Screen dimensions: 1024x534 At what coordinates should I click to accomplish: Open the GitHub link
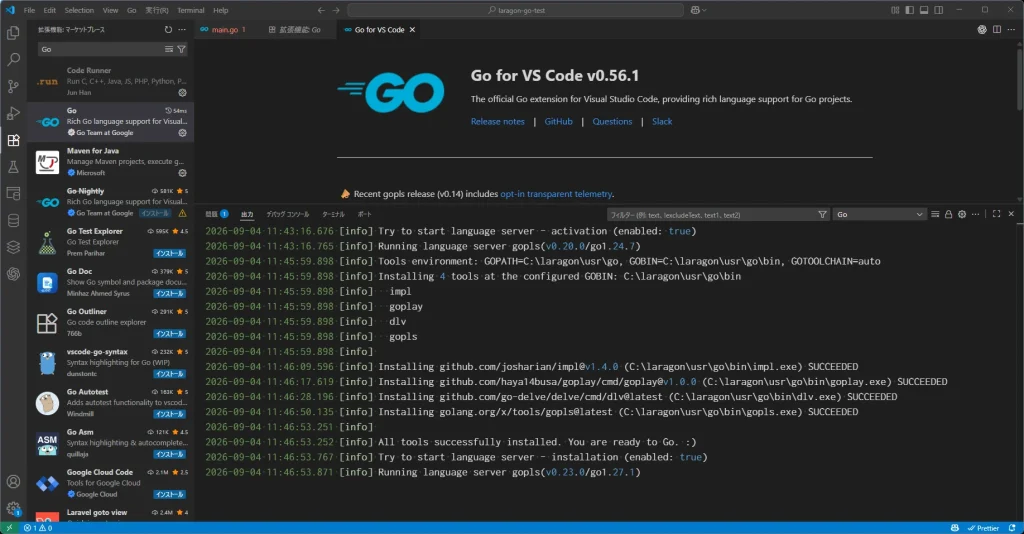pos(558,121)
